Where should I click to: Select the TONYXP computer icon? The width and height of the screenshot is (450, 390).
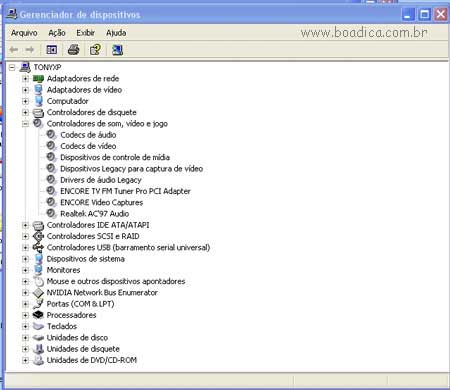tap(25, 67)
